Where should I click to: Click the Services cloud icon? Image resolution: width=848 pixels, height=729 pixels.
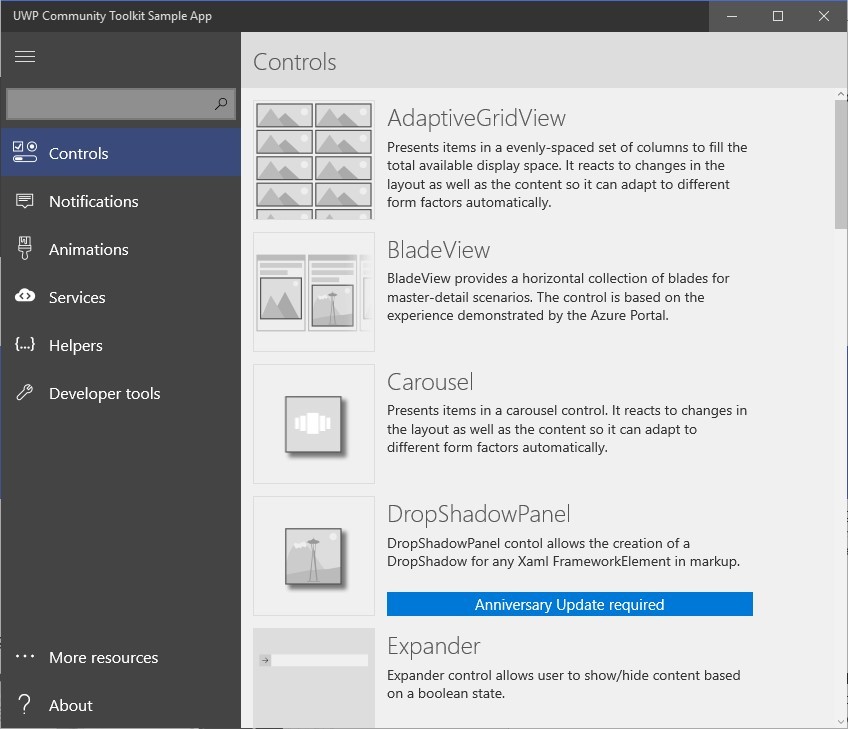[x=25, y=295]
